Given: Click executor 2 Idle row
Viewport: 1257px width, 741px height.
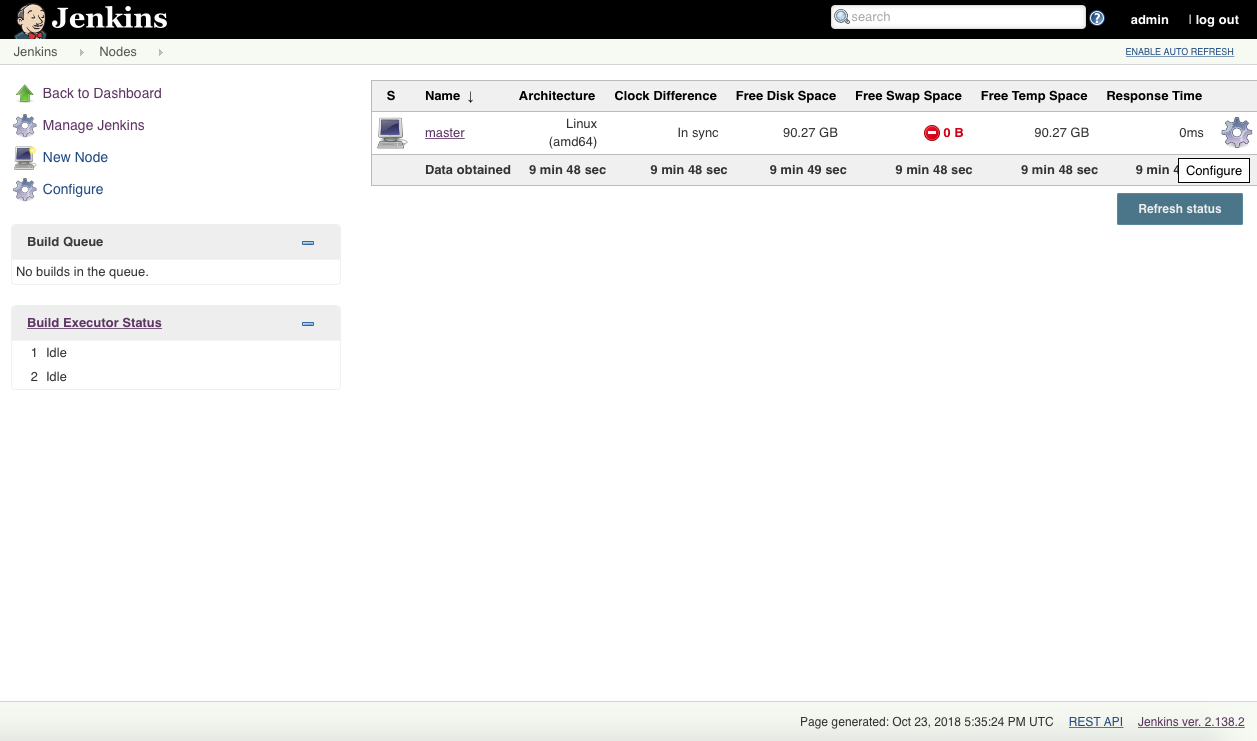Looking at the screenshot, I should tap(176, 377).
